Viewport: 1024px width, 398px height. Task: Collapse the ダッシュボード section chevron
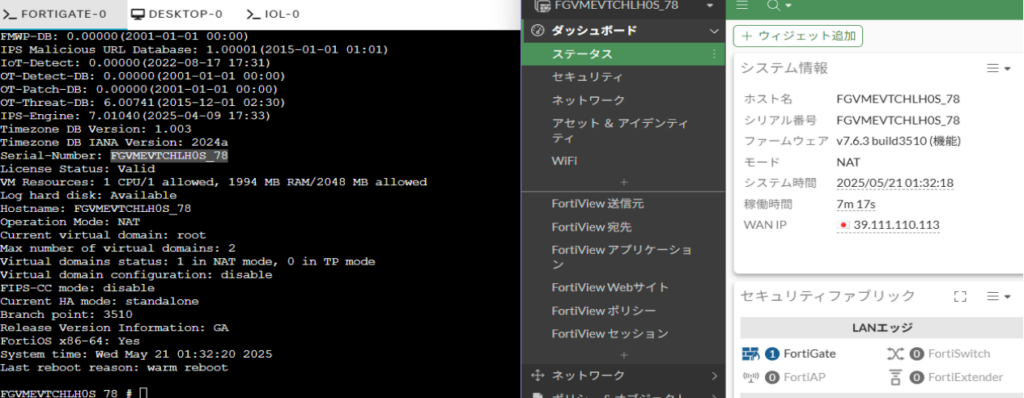(x=714, y=31)
